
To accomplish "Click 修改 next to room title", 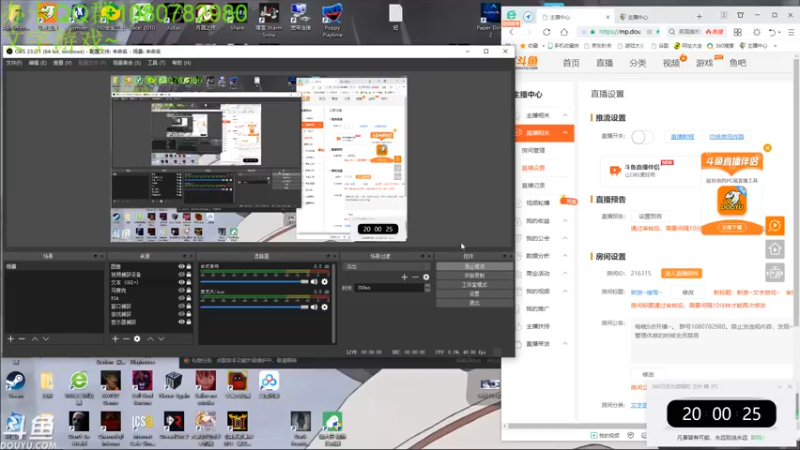I will click(688, 292).
